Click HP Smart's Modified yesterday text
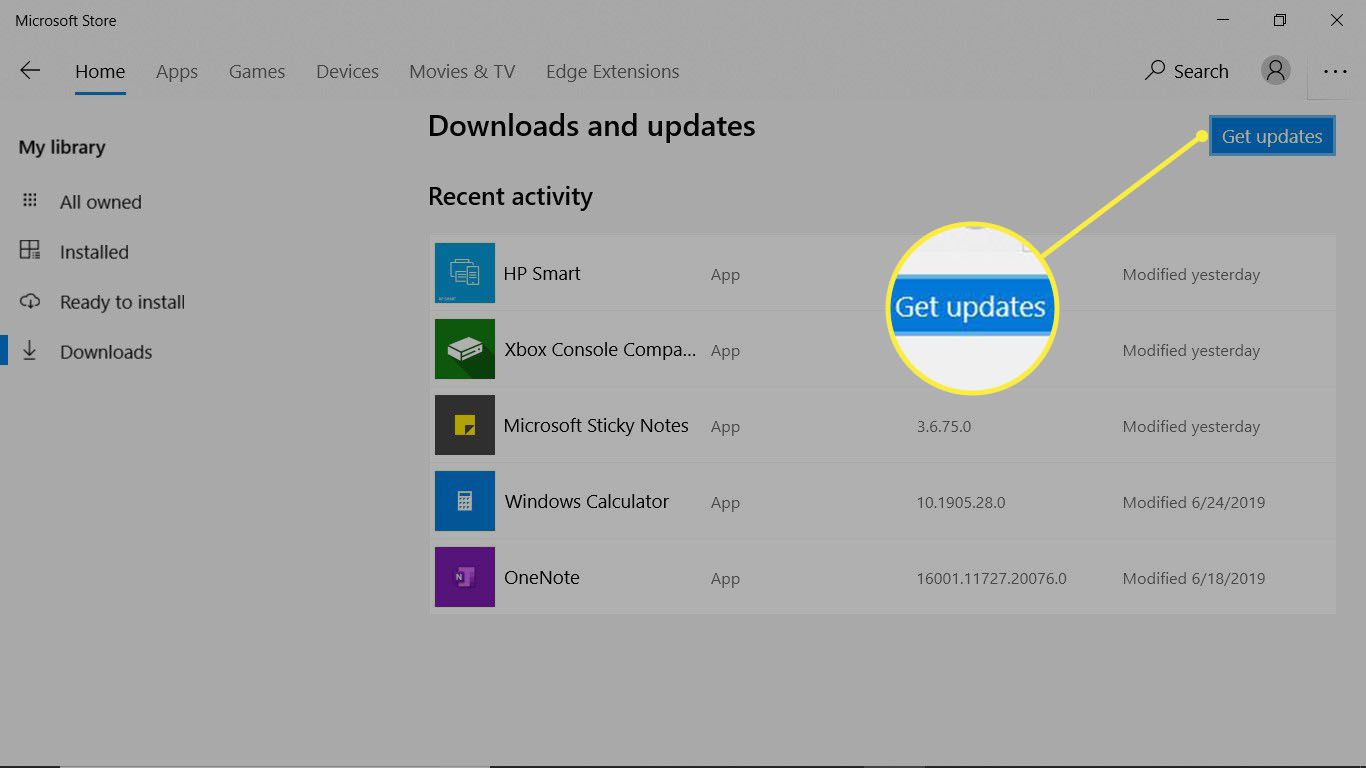Screen dimensions: 1366x768 click(x=1191, y=275)
